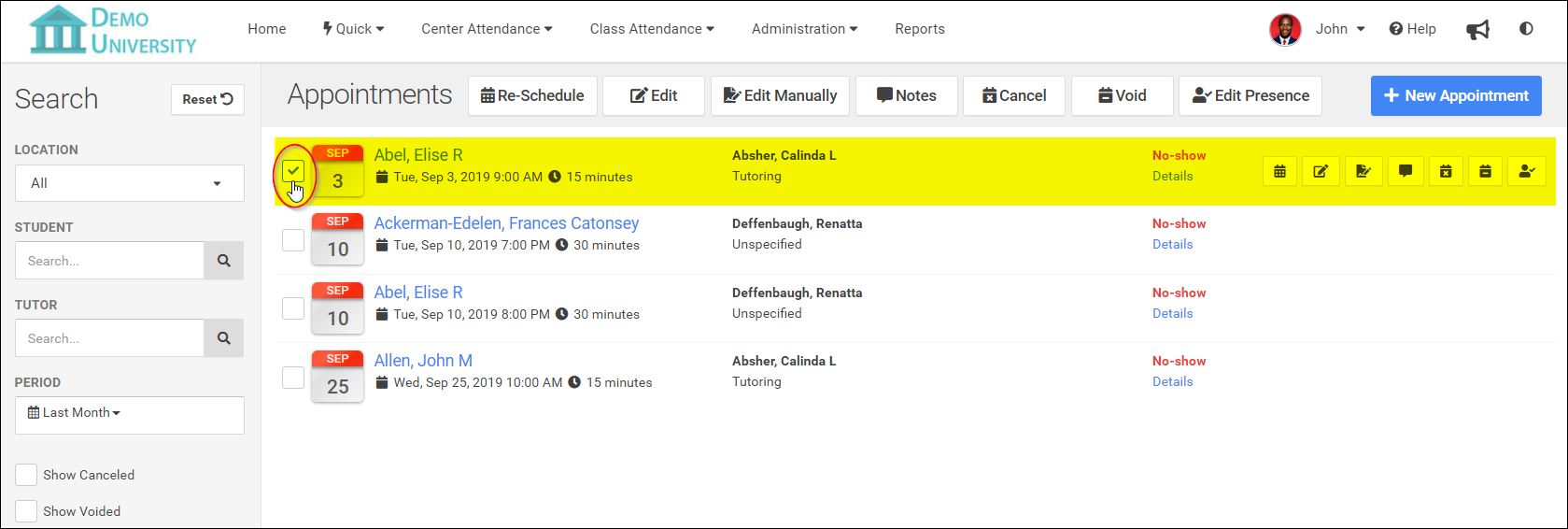The width and height of the screenshot is (1568, 529).
Task: Click the cancel appointment icon in highlighted row
Action: point(1446,171)
